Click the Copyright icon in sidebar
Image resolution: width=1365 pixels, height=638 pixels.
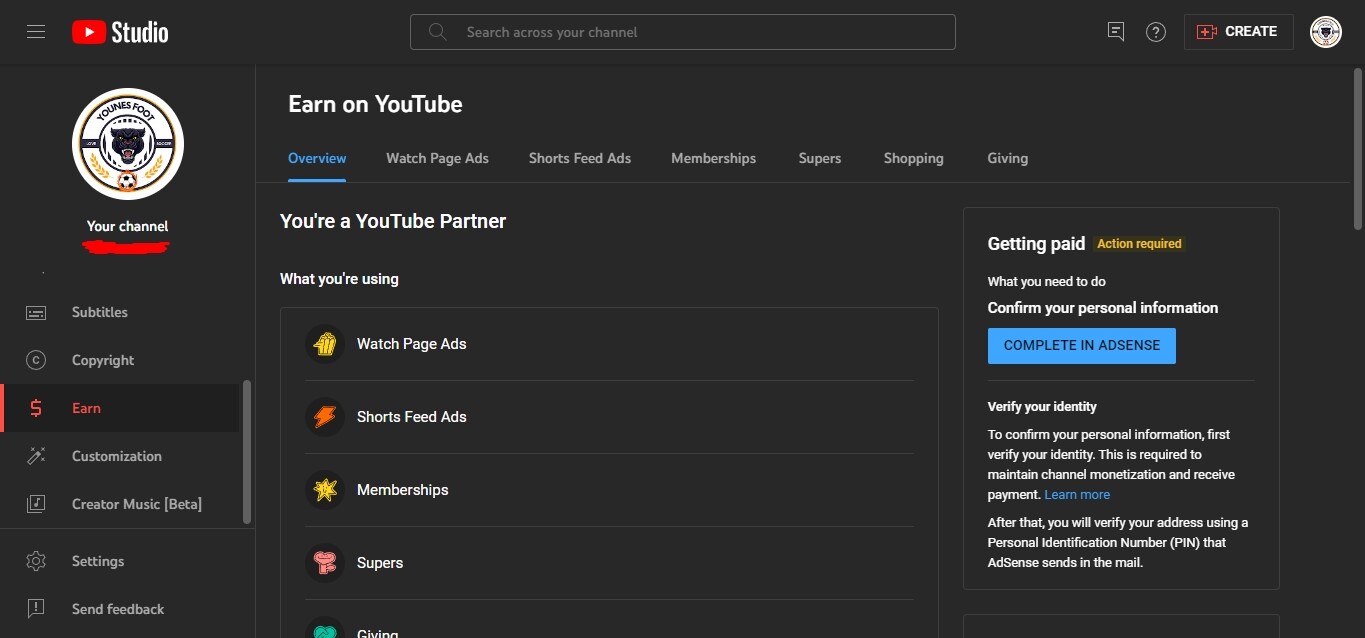[x=36, y=360]
